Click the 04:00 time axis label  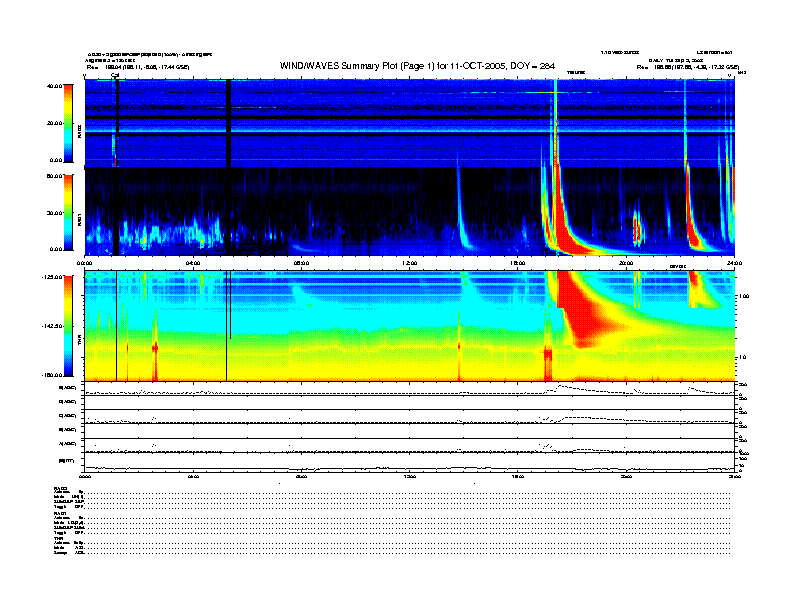[x=193, y=263]
